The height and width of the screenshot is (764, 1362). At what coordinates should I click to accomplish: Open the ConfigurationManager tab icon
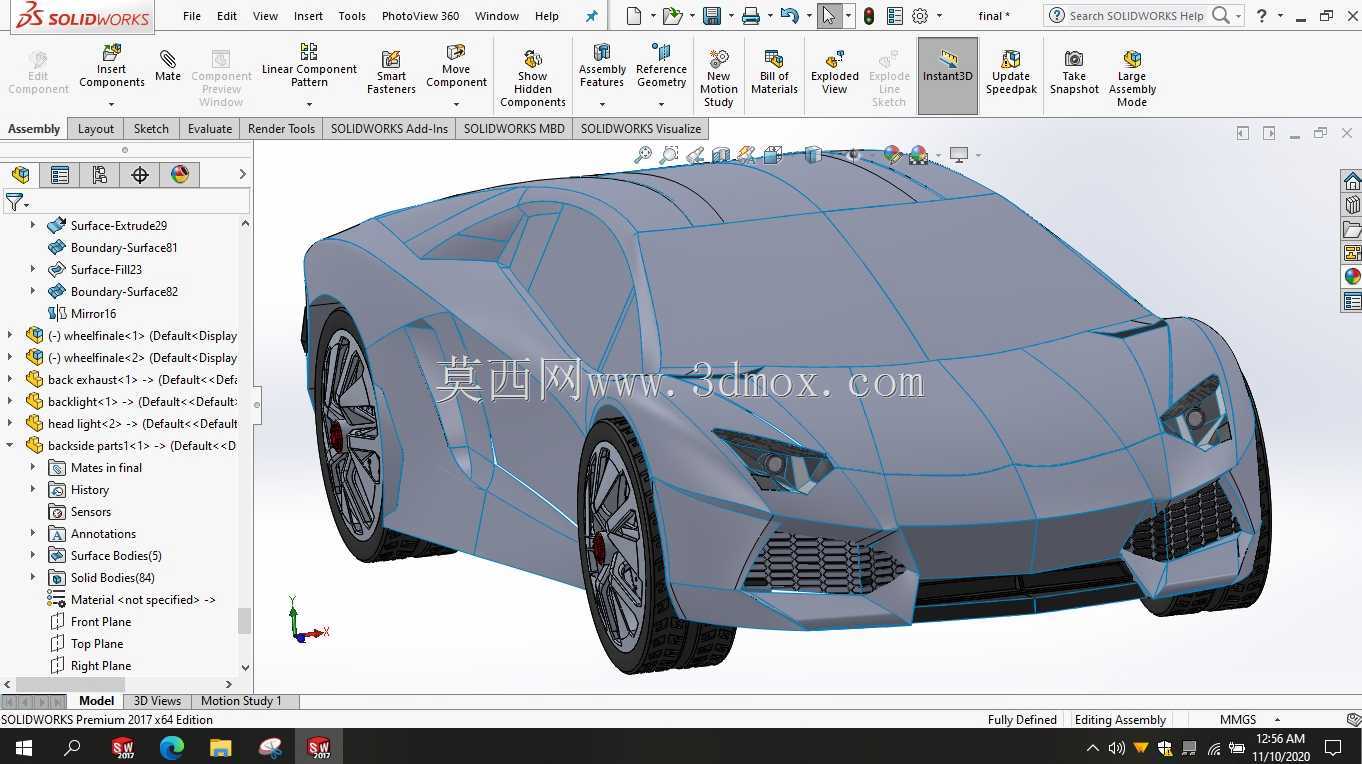point(100,175)
